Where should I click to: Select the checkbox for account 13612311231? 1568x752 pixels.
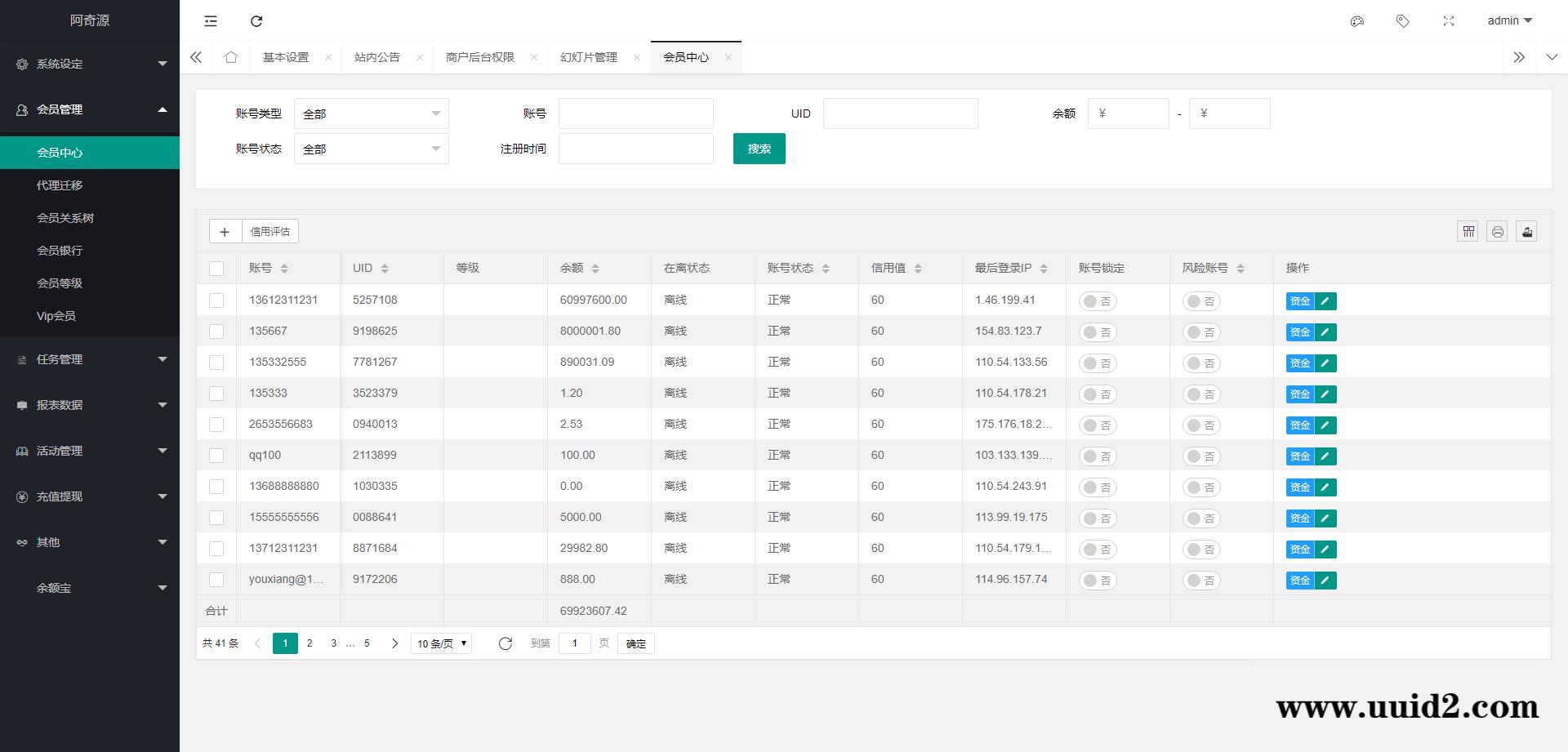tap(216, 300)
